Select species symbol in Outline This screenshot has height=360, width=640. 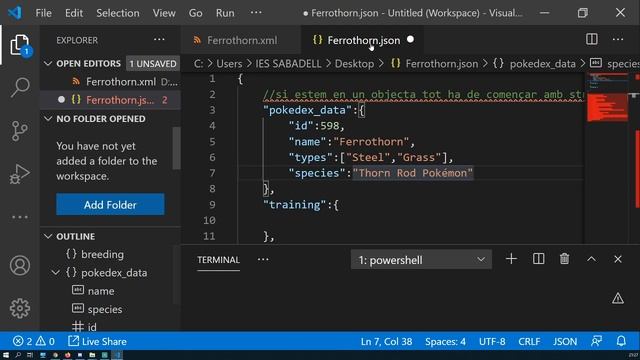tap(104, 309)
